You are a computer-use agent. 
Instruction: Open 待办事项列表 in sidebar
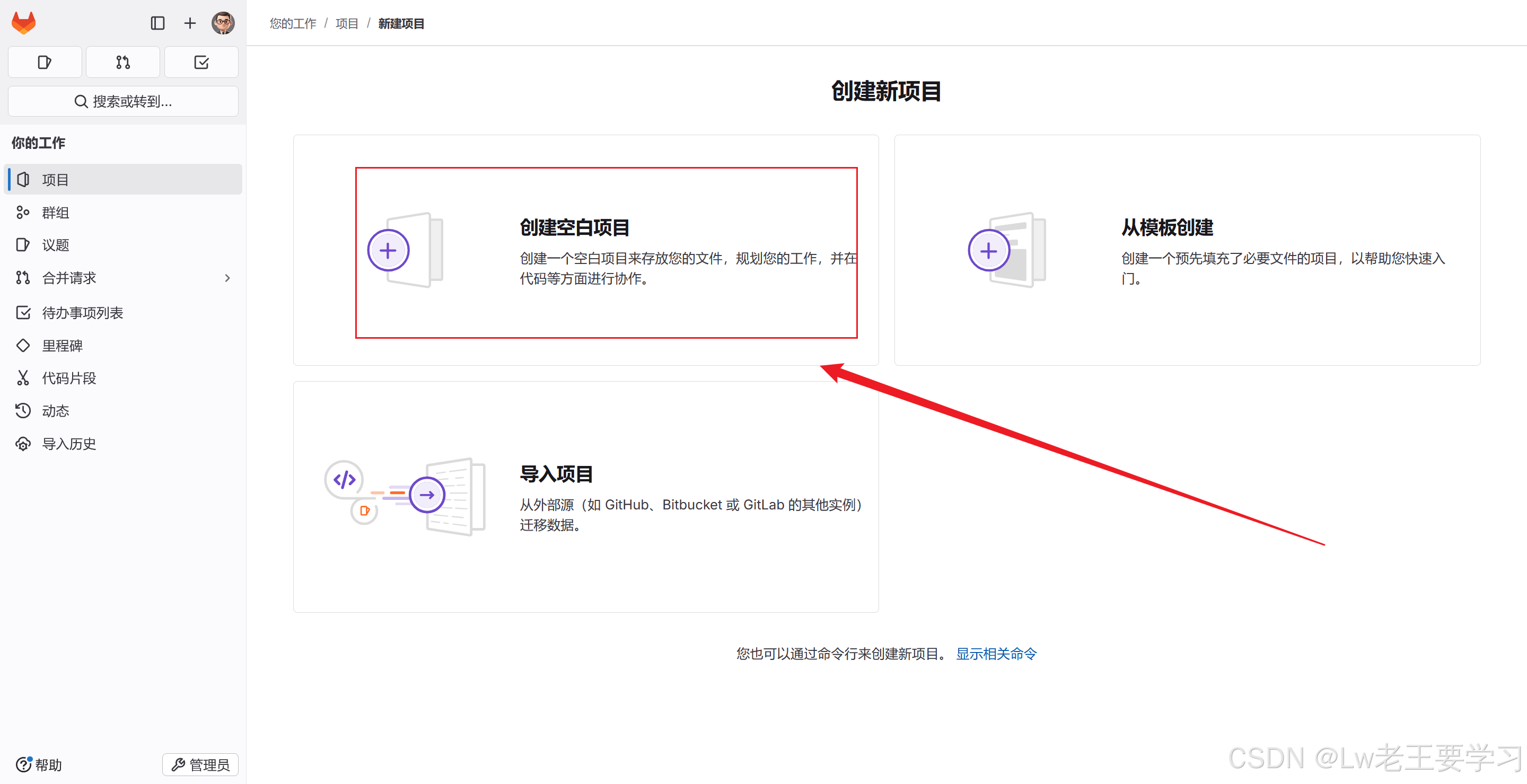(x=82, y=312)
